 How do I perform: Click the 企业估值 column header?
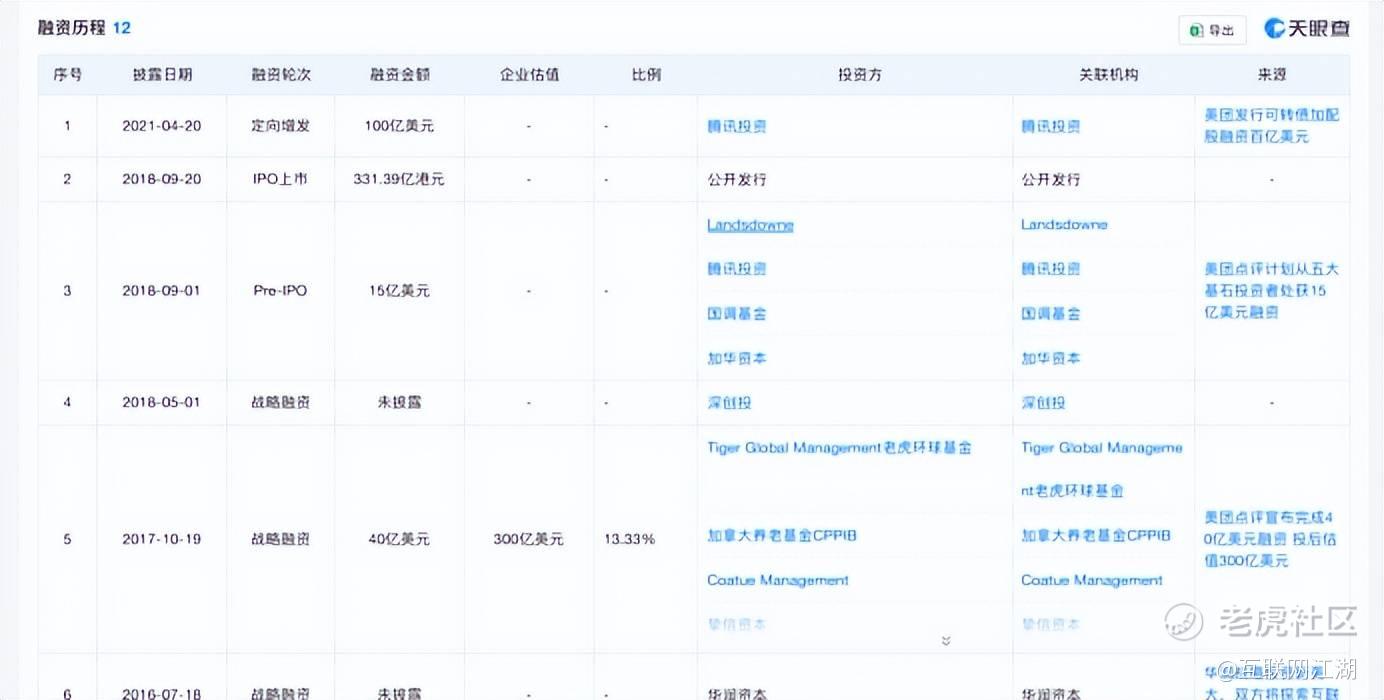[529, 75]
